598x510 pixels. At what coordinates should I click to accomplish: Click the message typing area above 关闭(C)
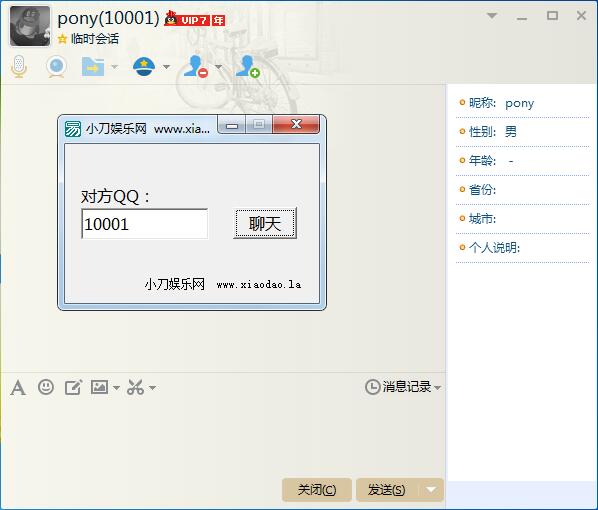pyautogui.click(x=223, y=437)
